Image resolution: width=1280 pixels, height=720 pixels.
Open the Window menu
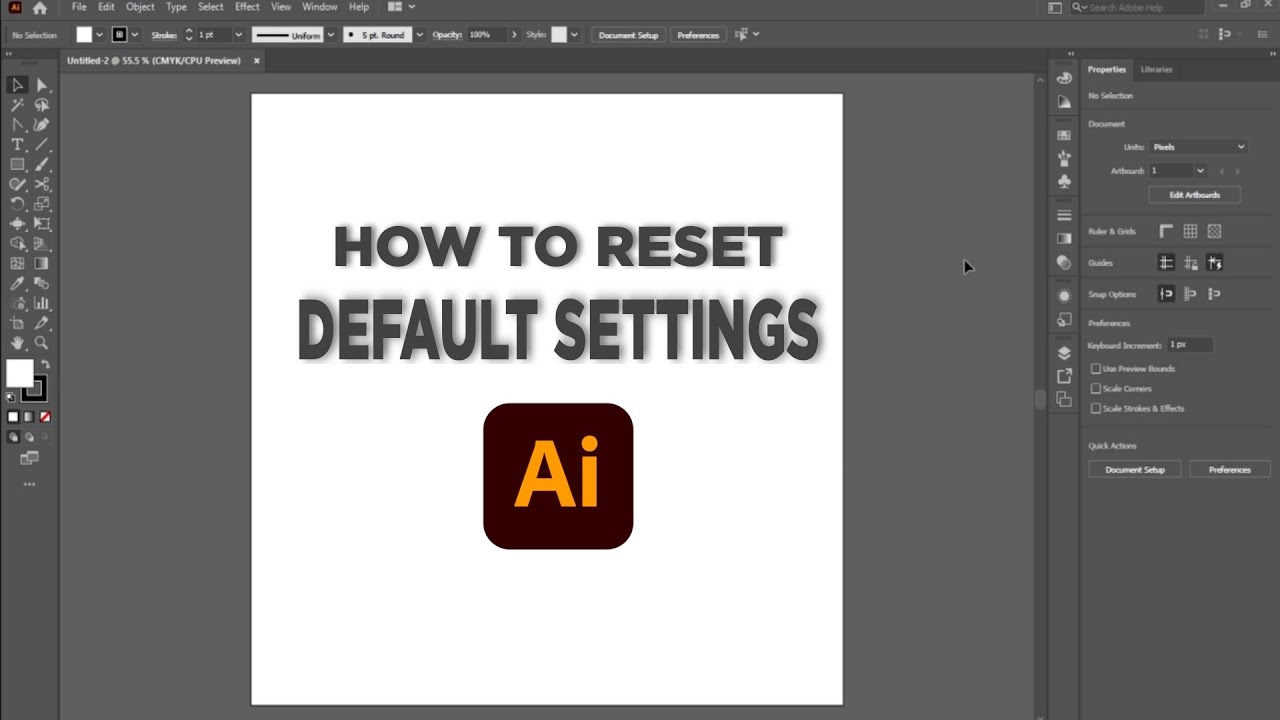click(x=319, y=7)
